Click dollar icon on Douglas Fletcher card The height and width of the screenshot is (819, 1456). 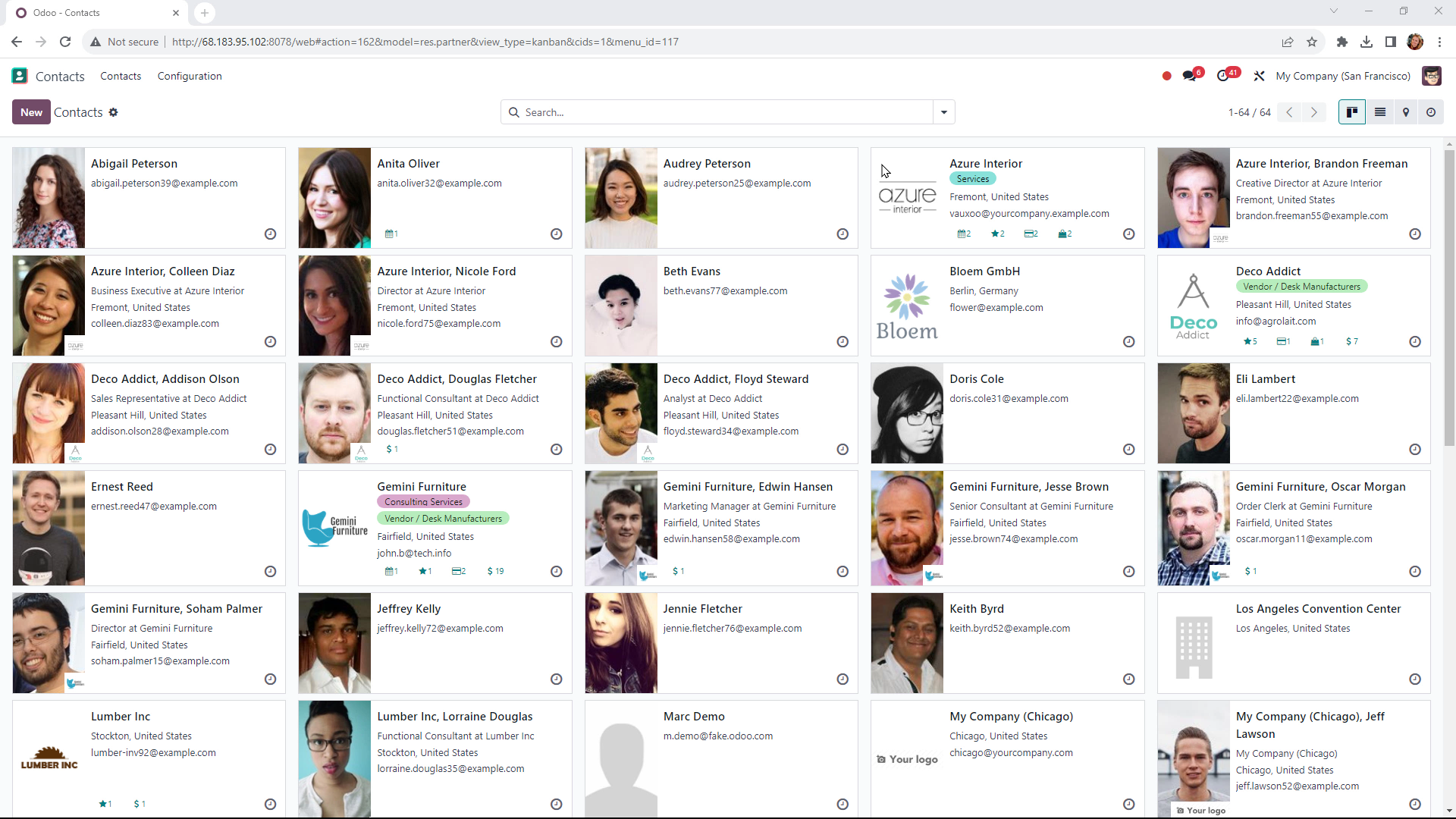point(392,449)
